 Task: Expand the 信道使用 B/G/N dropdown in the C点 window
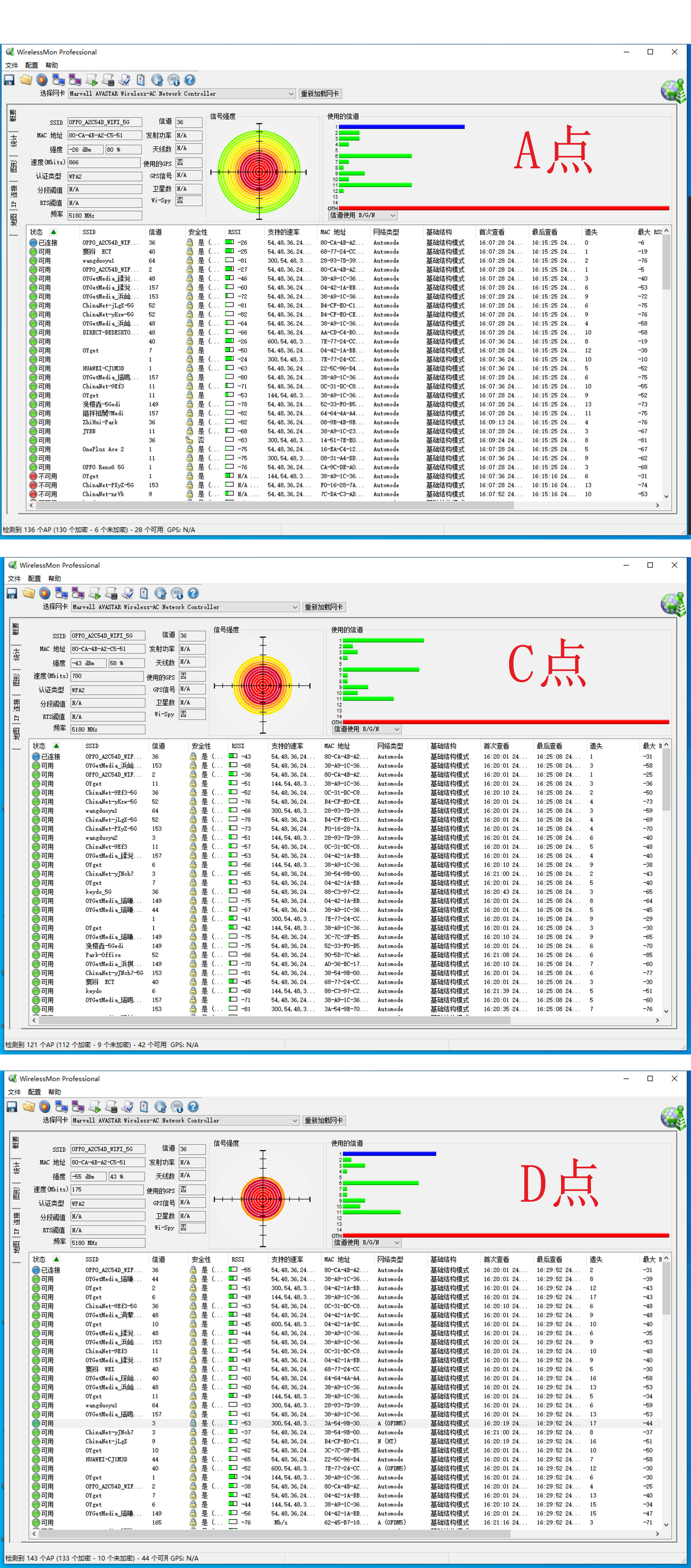click(367, 729)
